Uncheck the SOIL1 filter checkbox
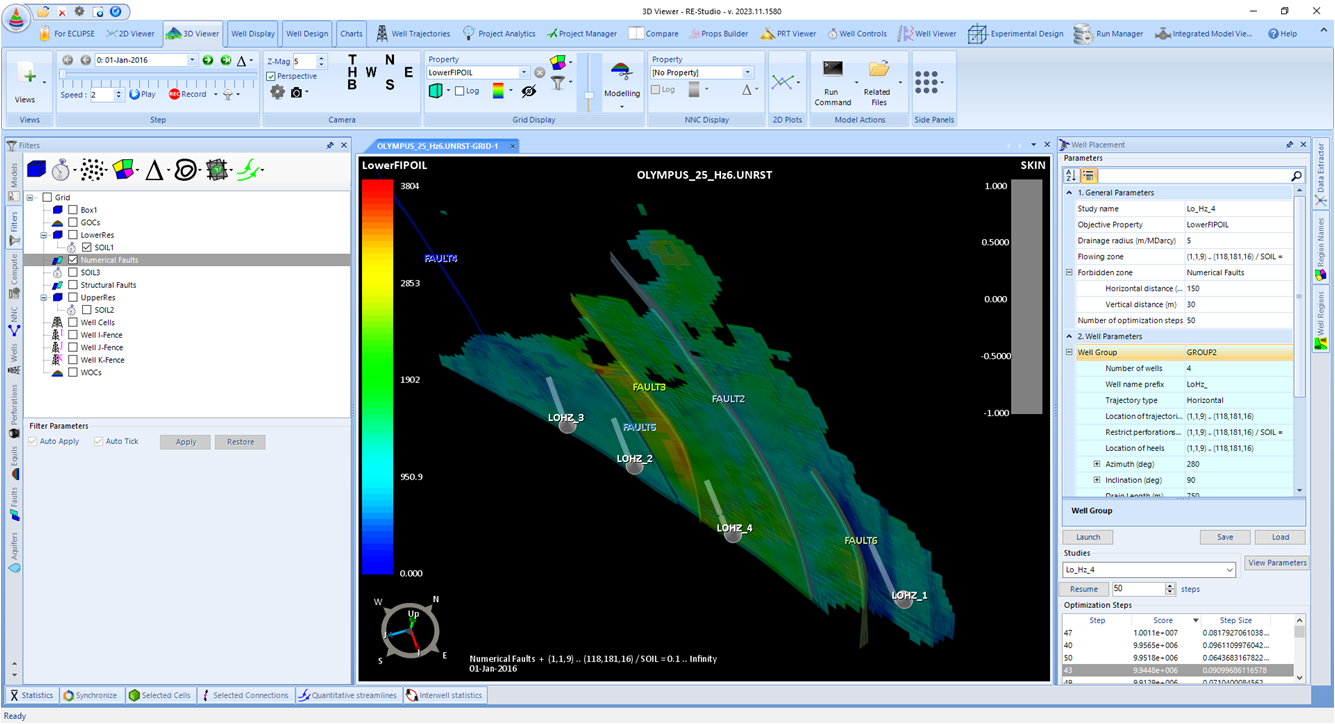 [x=87, y=247]
